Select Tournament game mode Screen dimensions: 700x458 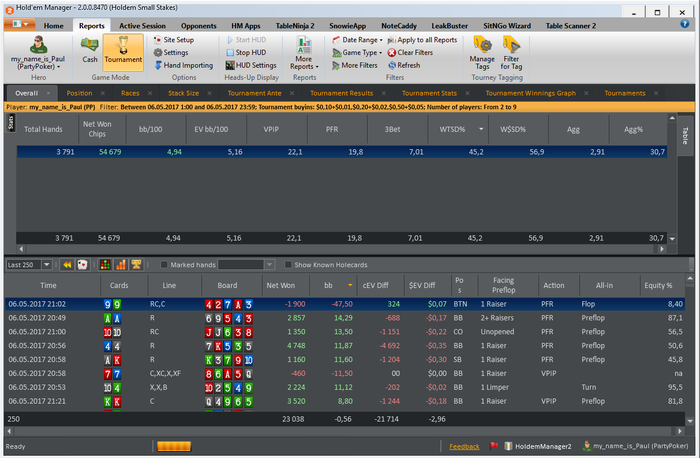tap(123, 52)
